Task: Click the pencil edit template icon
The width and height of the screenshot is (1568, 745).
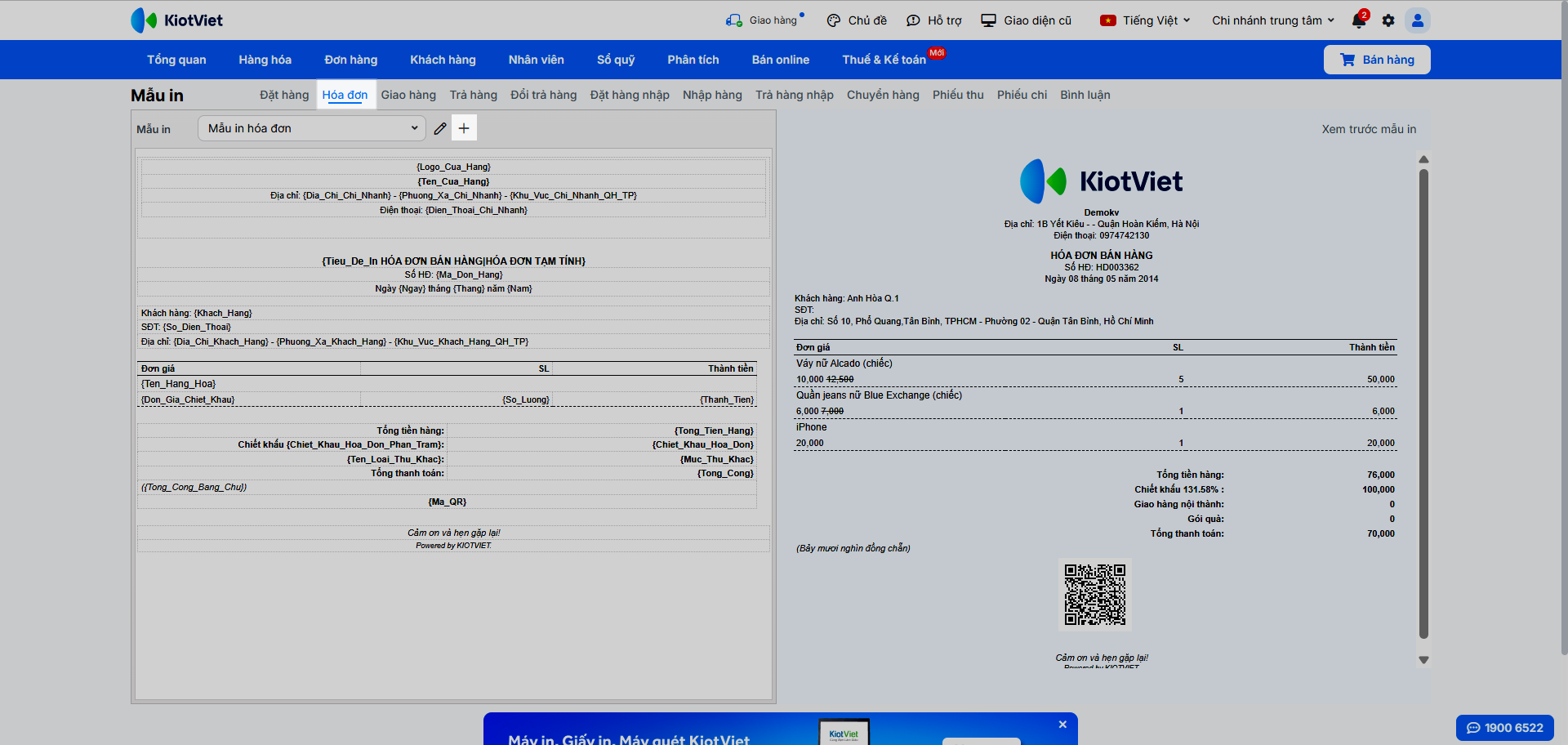Action: click(x=440, y=128)
